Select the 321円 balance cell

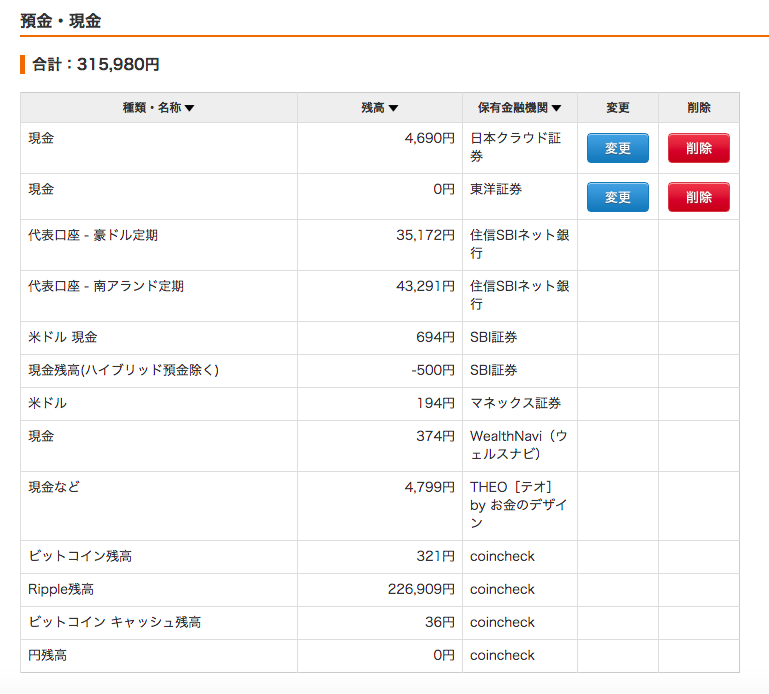pos(380,557)
